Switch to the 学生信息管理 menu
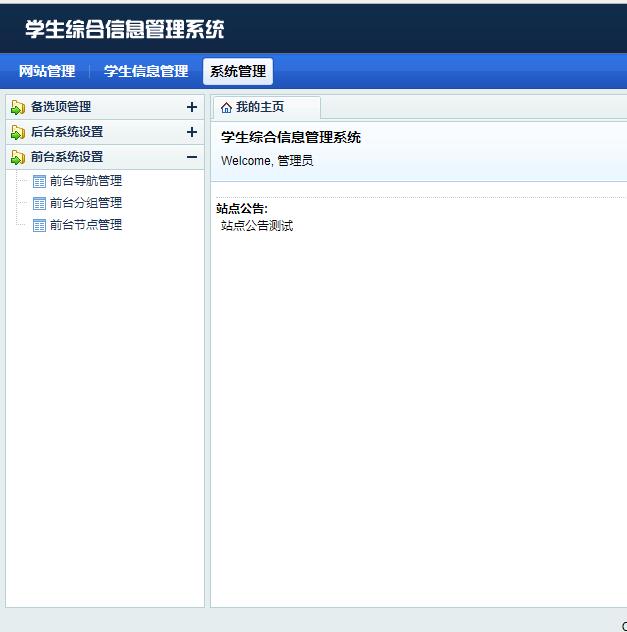627x632 pixels. coord(146,71)
